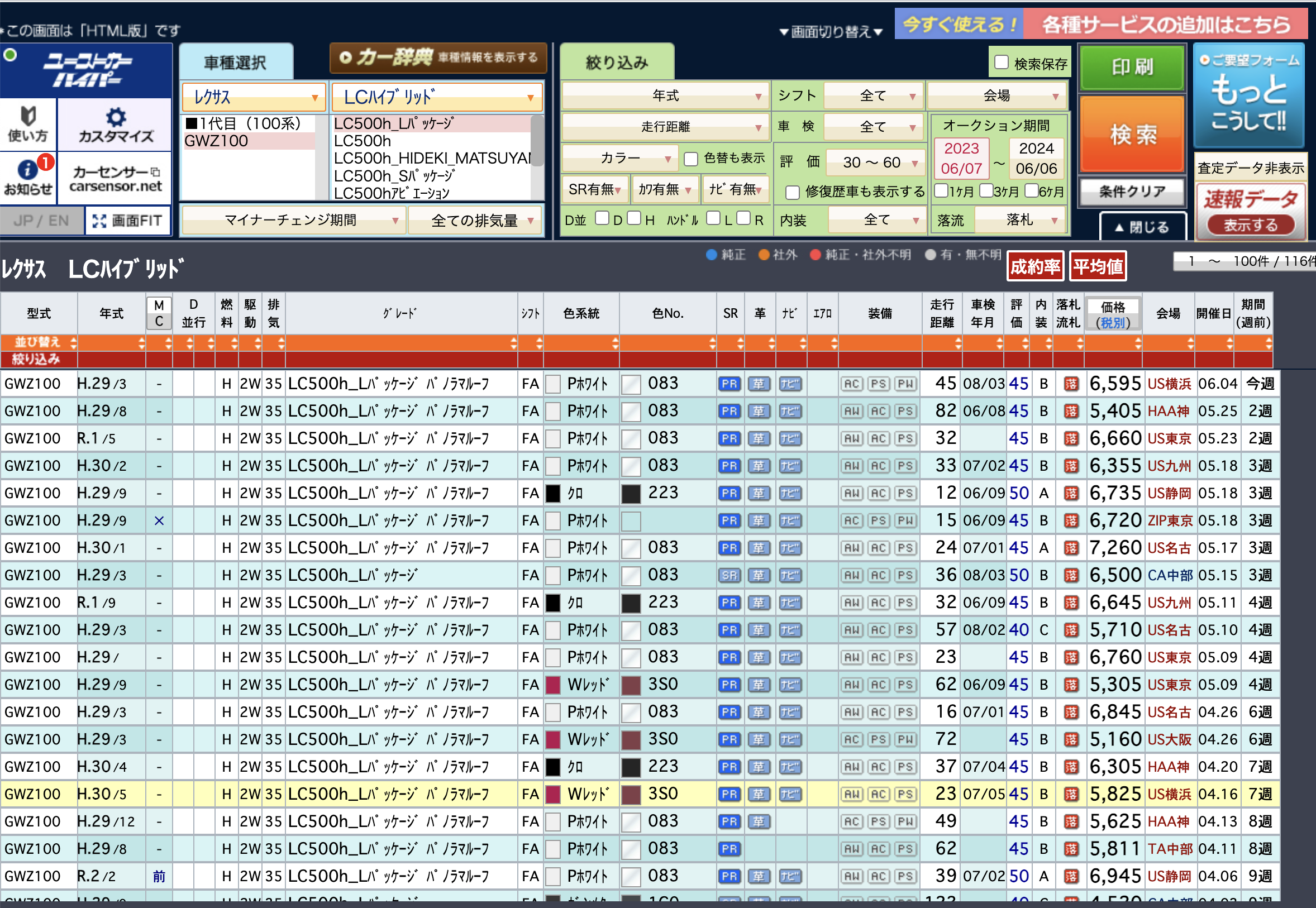The height and width of the screenshot is (908, 1316).
Task: Click 落札 icon in the 6,595 row
Action: [1070, 384]
